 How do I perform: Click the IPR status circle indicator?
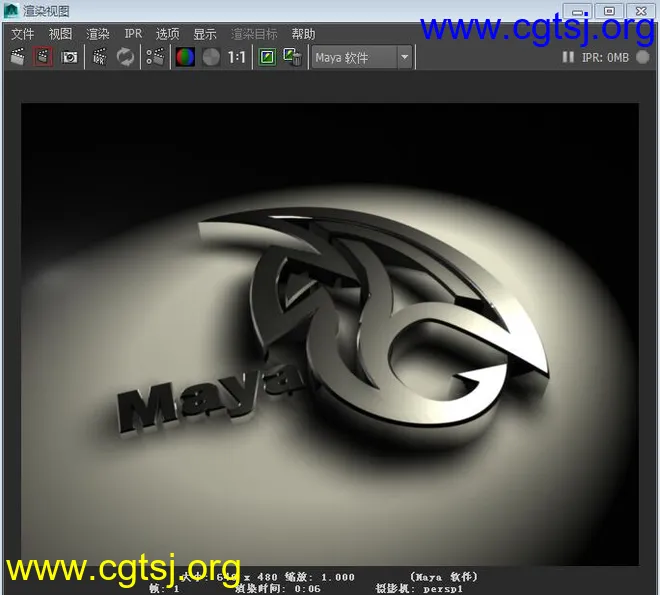[x=642, y=57]
